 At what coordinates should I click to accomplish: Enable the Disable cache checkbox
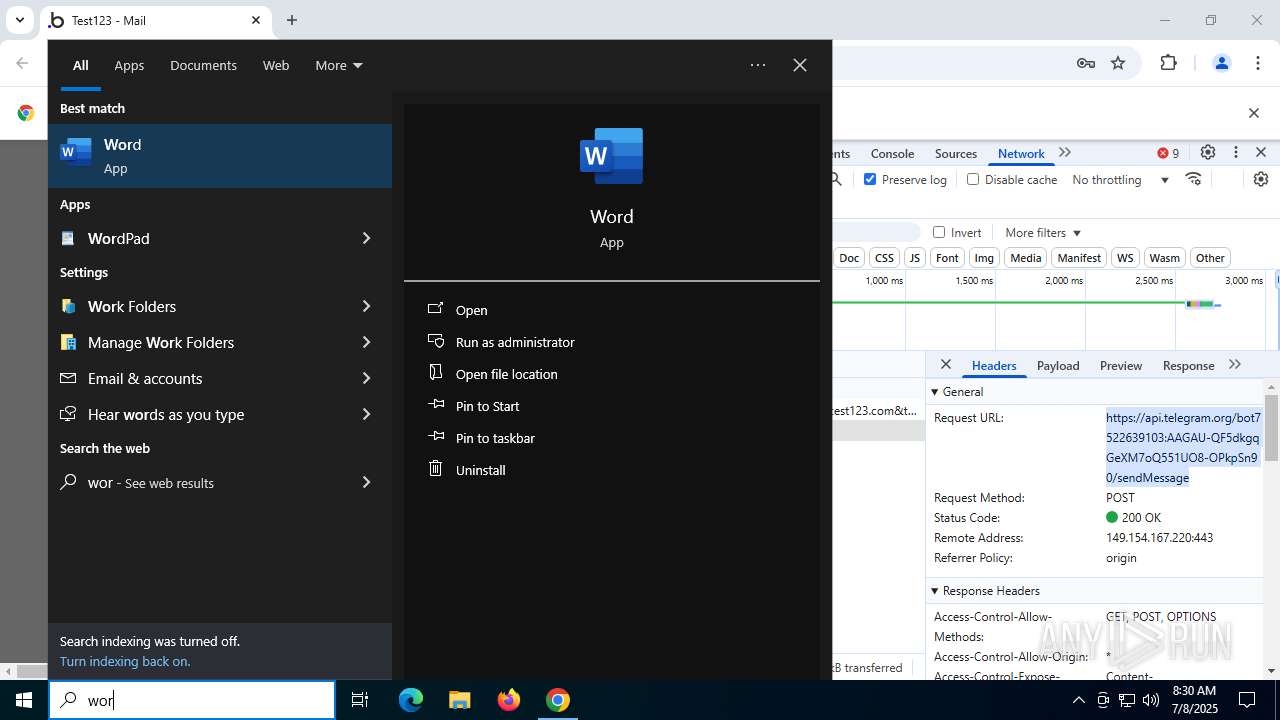[973, 179]
